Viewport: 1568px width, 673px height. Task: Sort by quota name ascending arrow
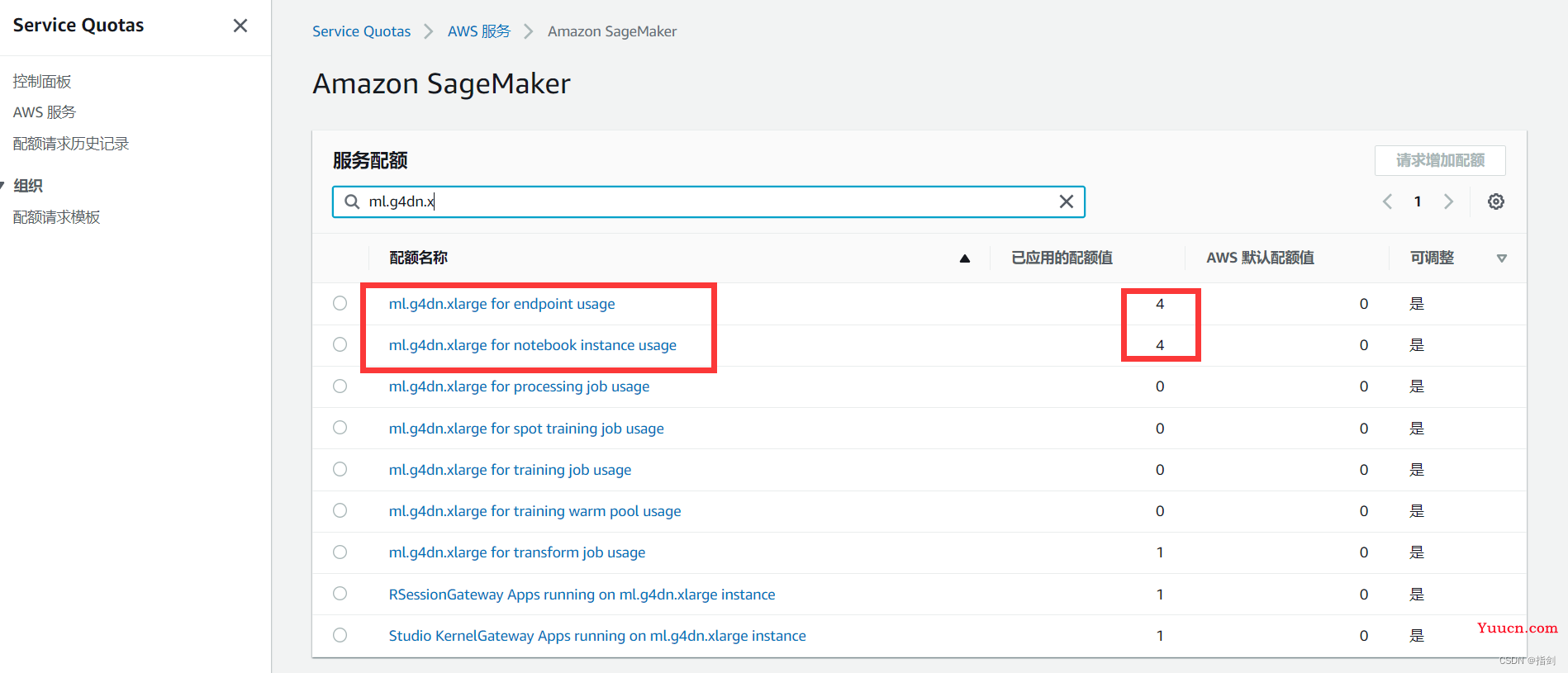pos(964,258)
